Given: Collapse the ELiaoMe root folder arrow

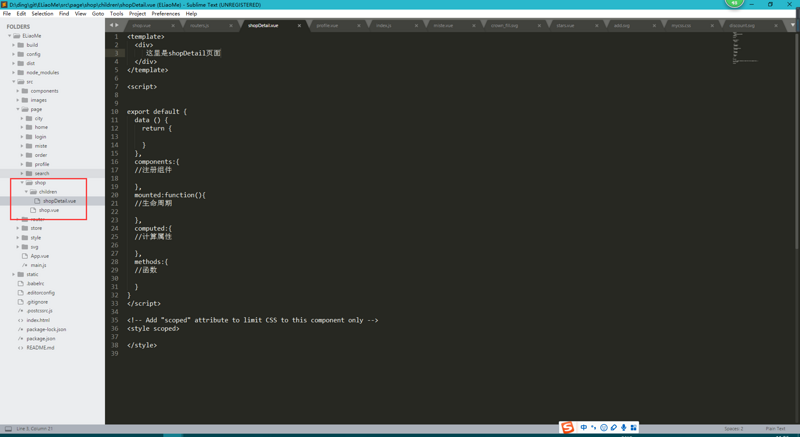Looking at the screenshot, I should [x=10, y=36].
